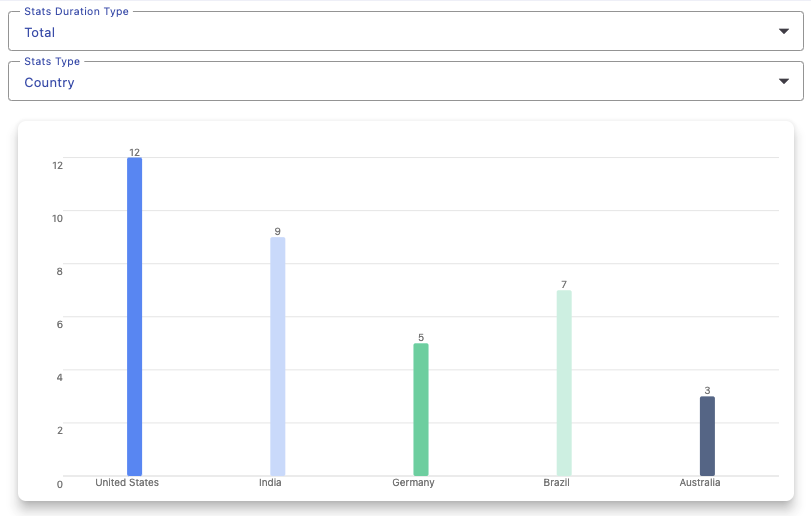This screenshot has width=811, height=516.
Task: Click the Brazil axis label
Action: coord(556,483)
